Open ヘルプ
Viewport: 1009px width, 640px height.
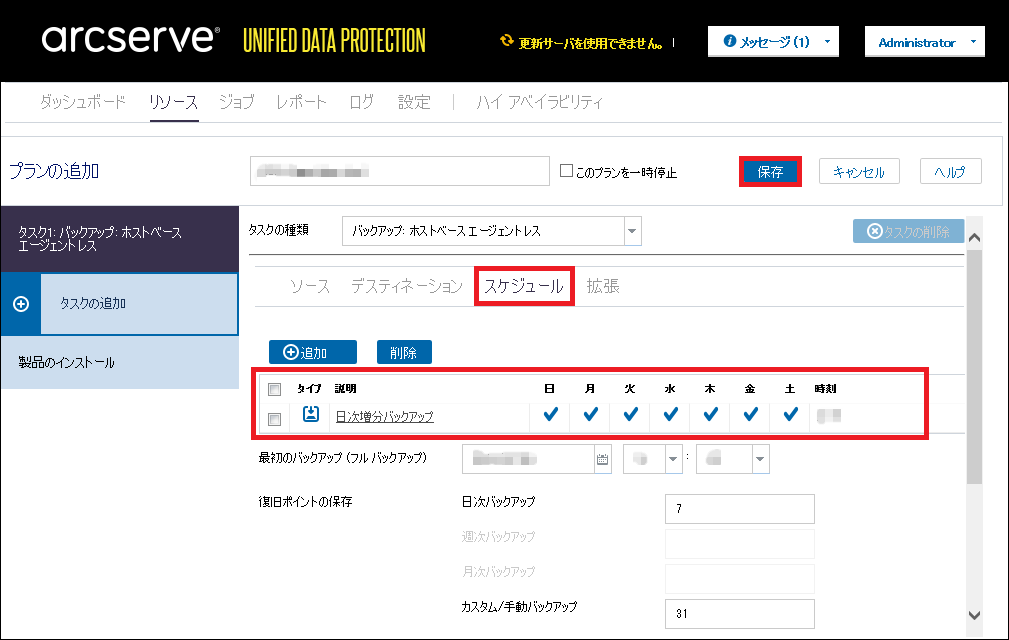[x=950, y=172]
